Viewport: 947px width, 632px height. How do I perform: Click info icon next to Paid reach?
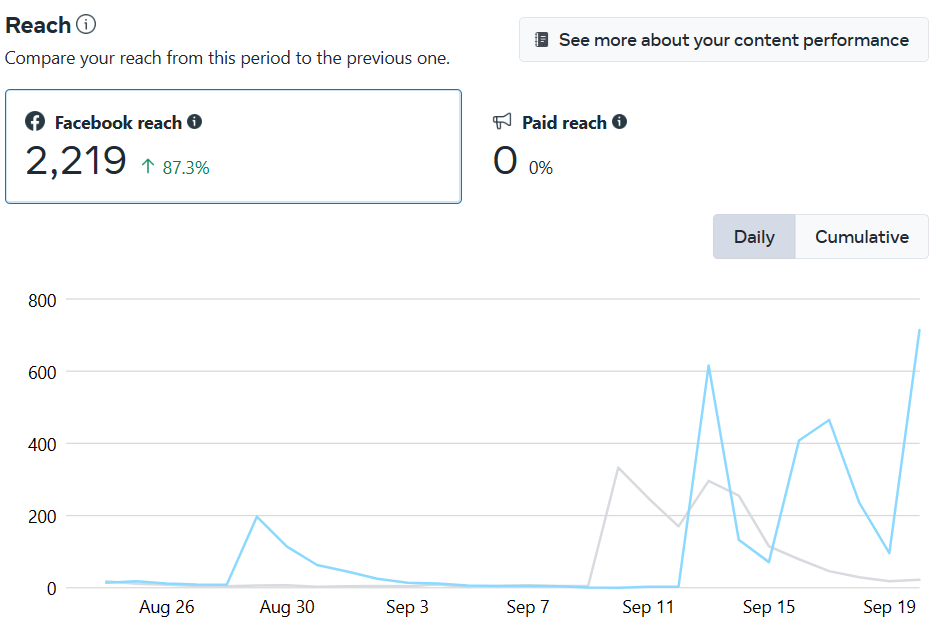click(x=620, y=122)
